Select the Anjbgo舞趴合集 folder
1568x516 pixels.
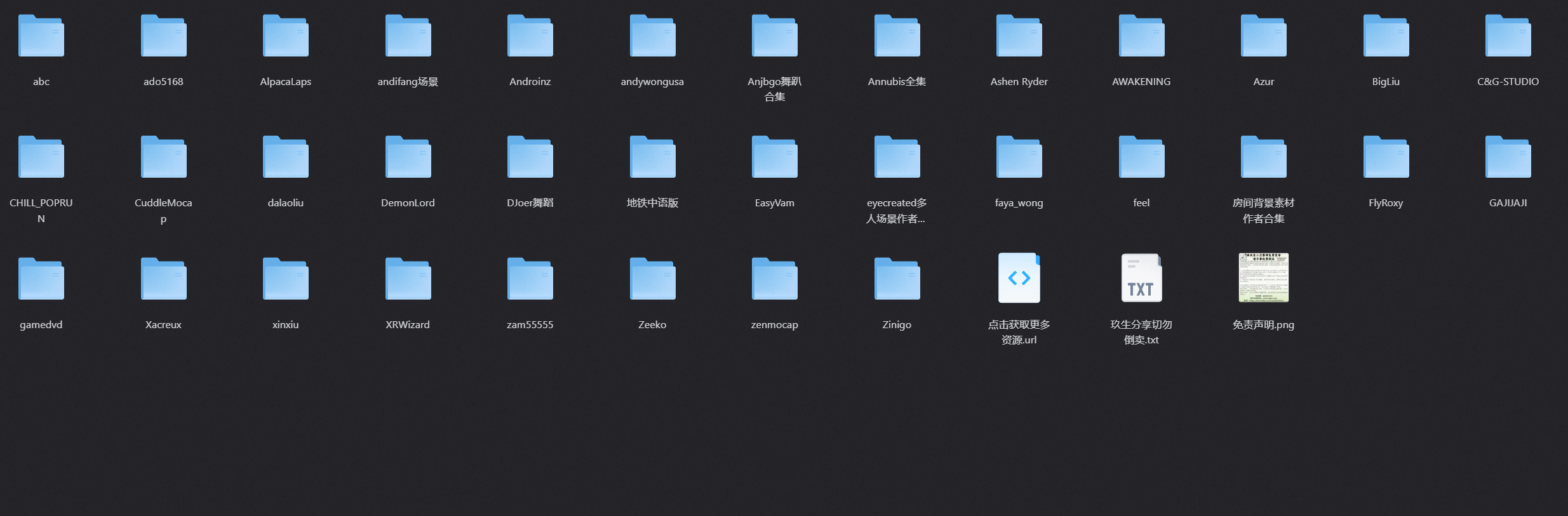click(x=775, y=36)
